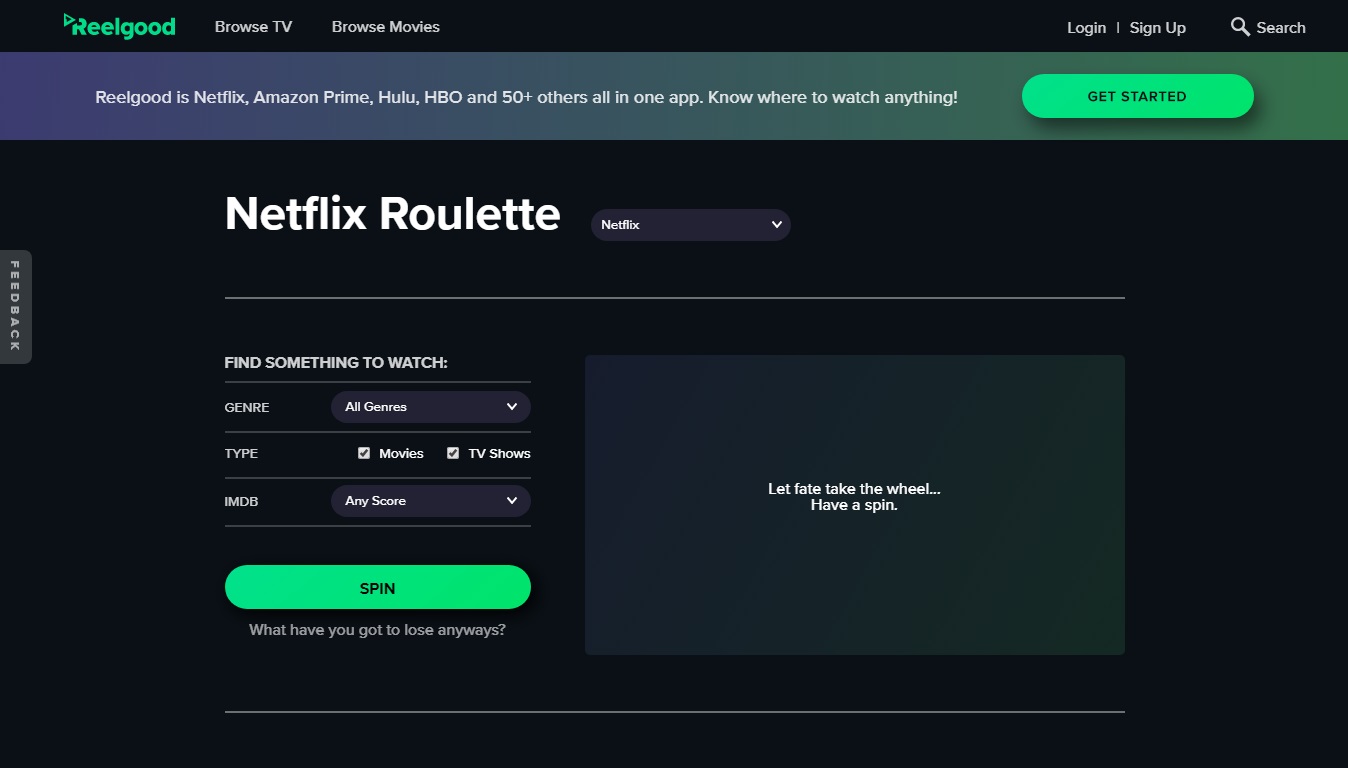Click the Search text label
The image size is (1348, 768).
click(x=1281, y=28)
